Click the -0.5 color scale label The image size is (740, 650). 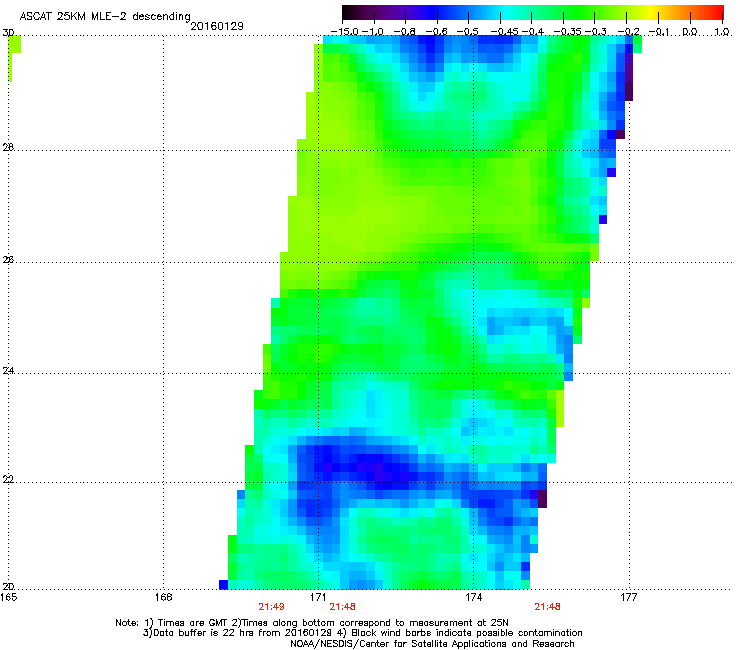point(468,32)
